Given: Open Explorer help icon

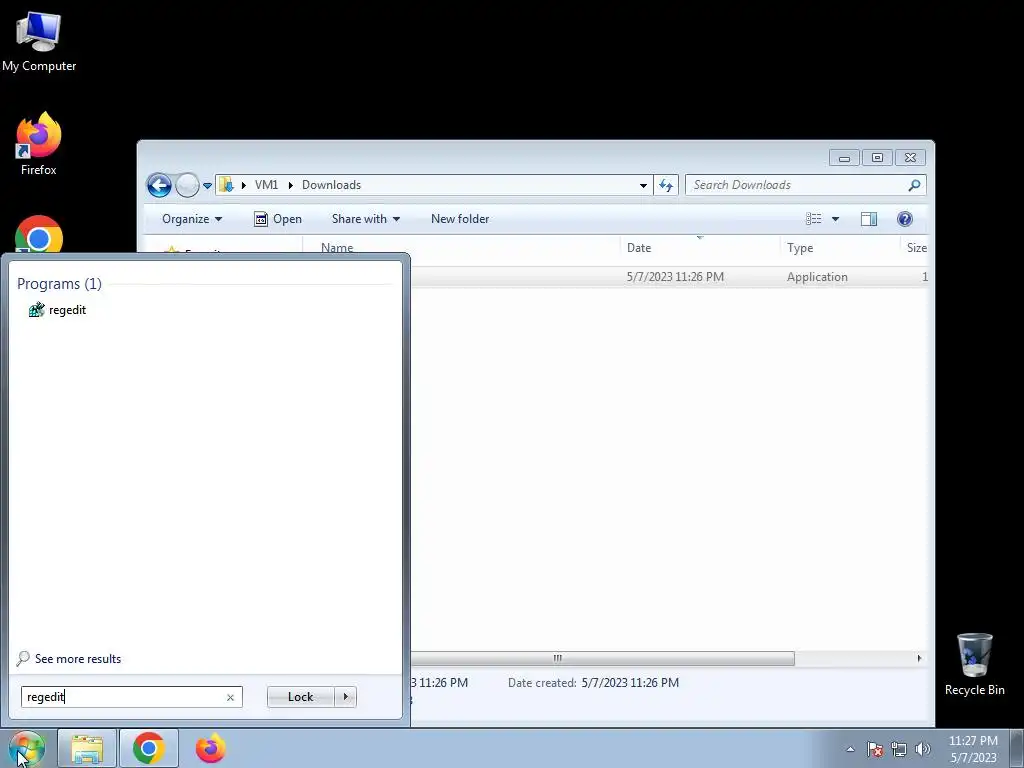Looking at the screenshot, I should (x=904, y=219).
